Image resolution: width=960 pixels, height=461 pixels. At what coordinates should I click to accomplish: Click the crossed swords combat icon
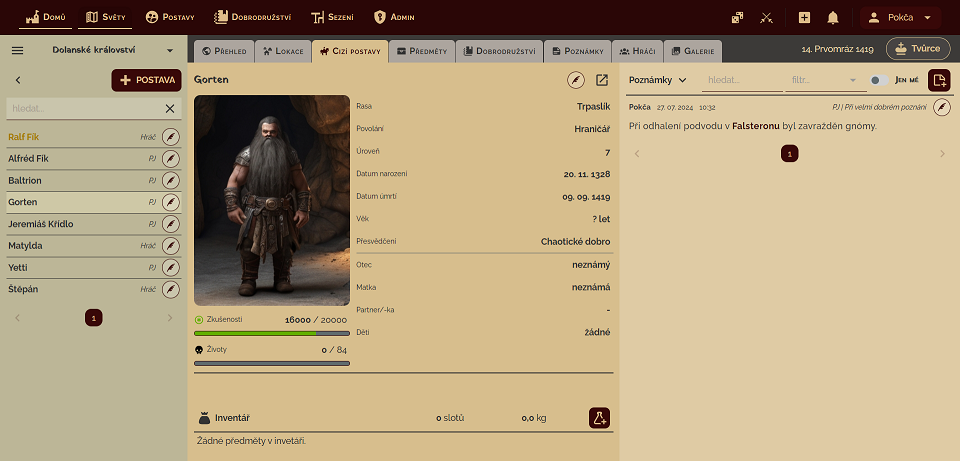pyautogui.click(x=767, y=17)
